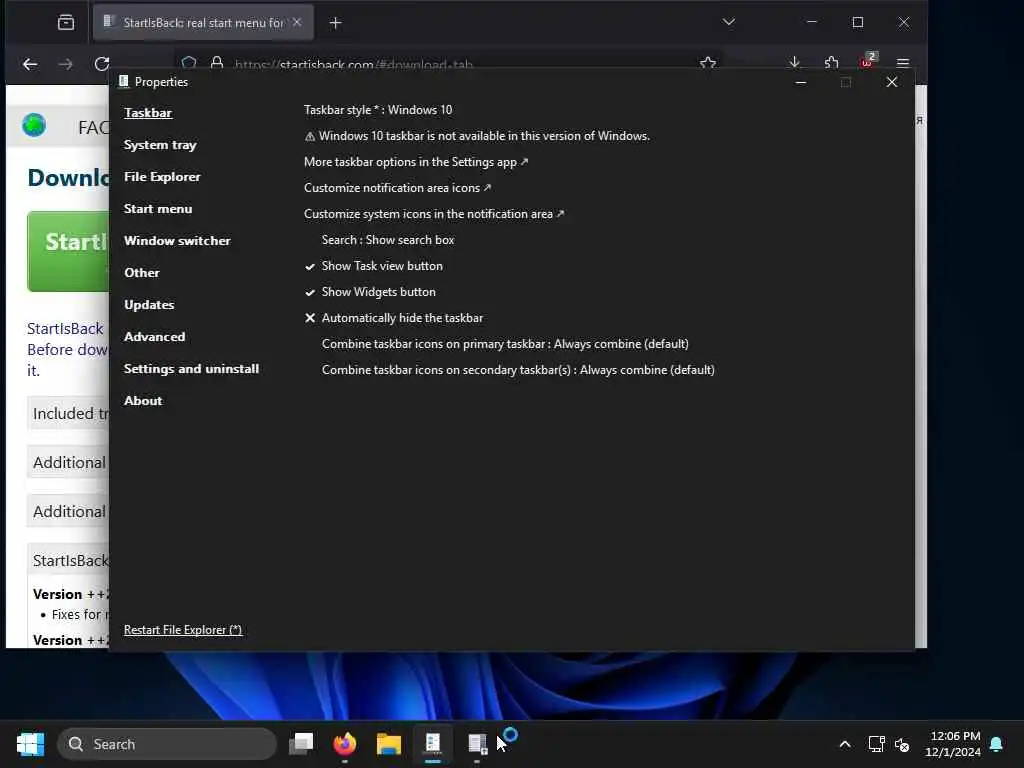The image size is (1024, 768).
Task: Click the active Properties app taskbar icon
Action: [432, 743]
